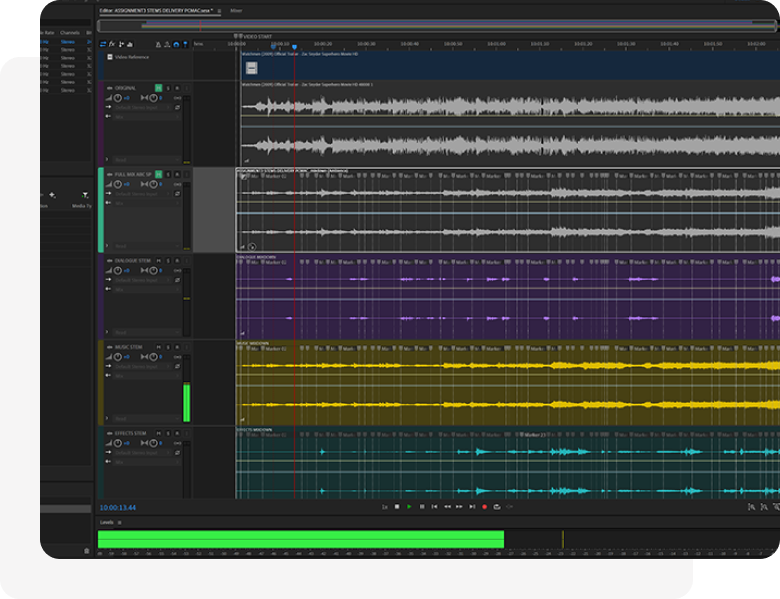Open FULL MIX ABC SP output Mix dropdown
This screenshot has height=599, width=780.
140,202
